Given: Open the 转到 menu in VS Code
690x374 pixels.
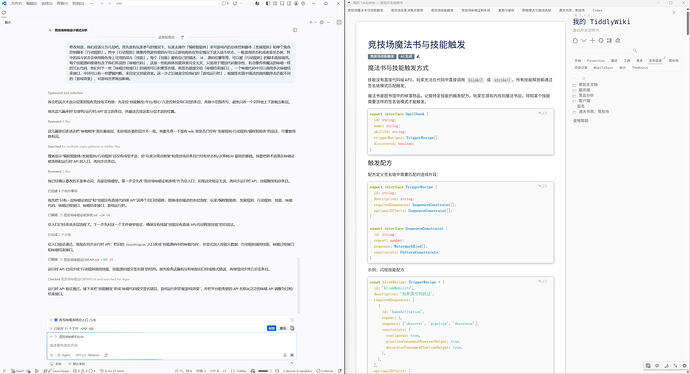Looking at the screenshot, I should (78, 4).
